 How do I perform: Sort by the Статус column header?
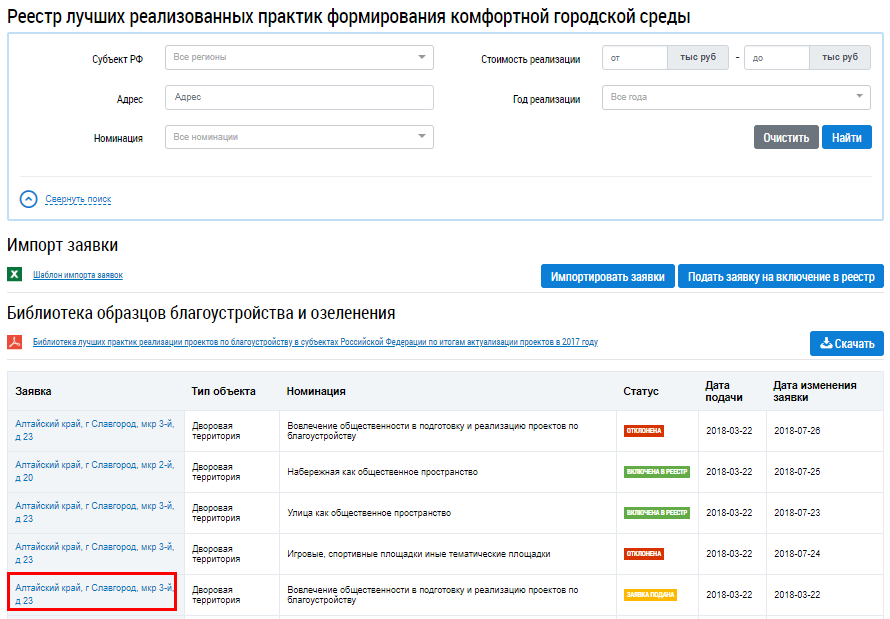641,391
